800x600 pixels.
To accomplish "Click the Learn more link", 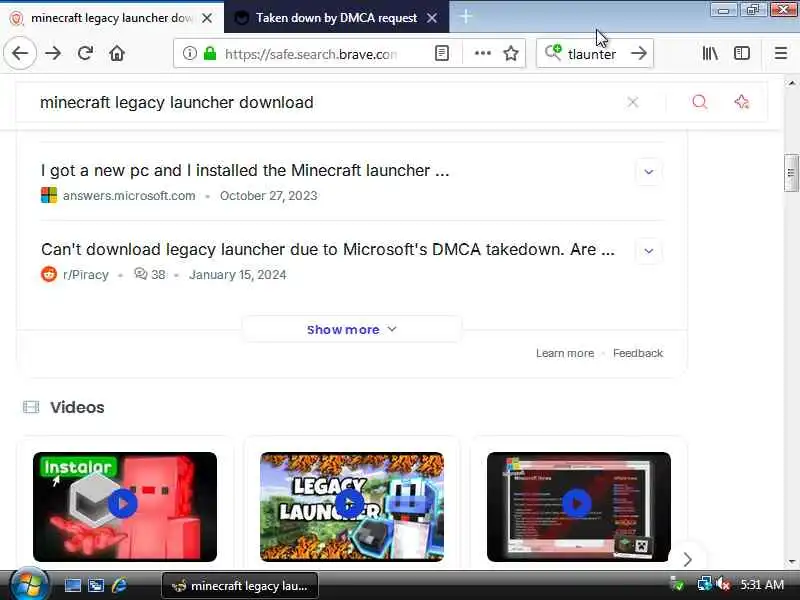I will pyautogui.click(x=565, y=353).
